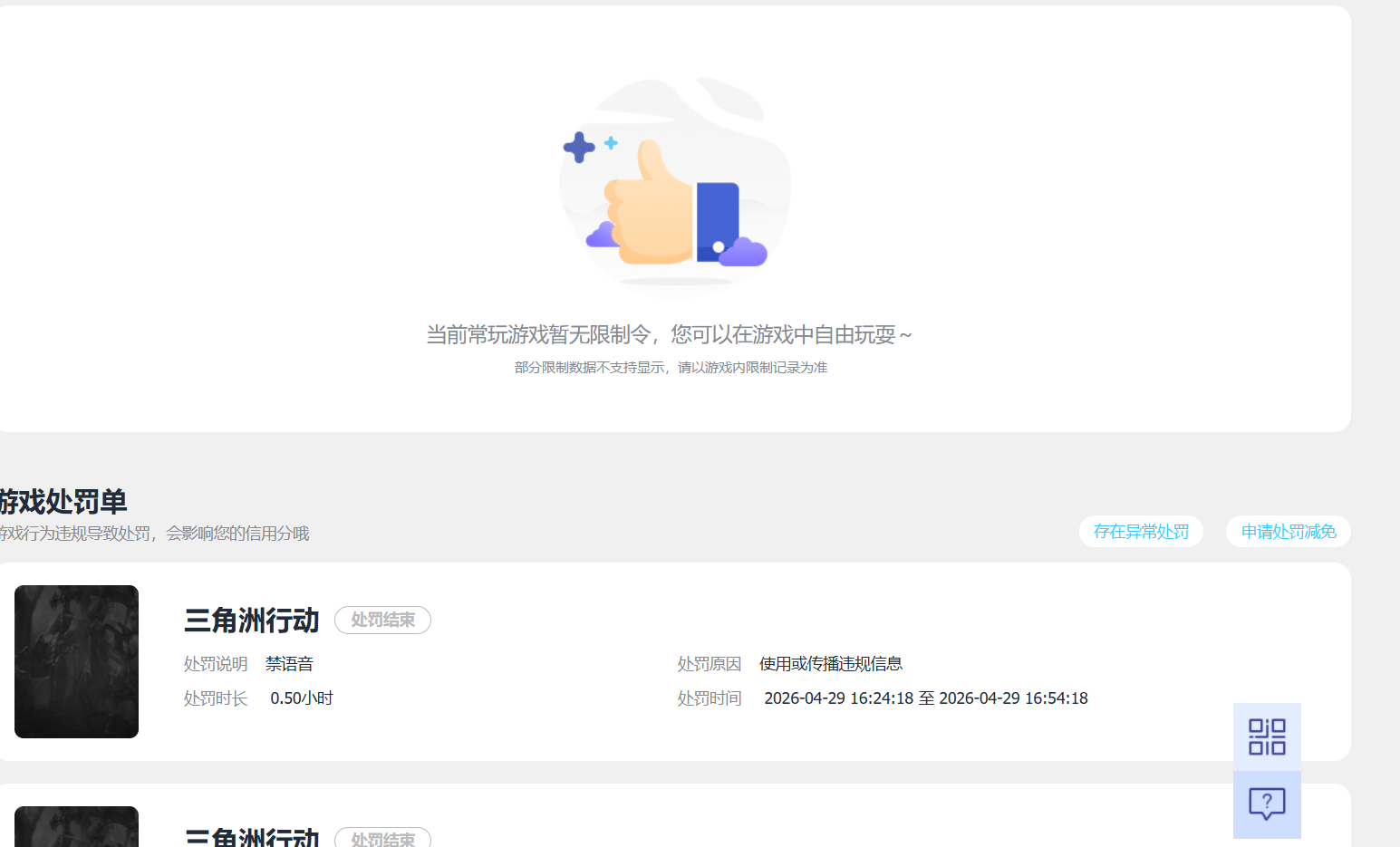Select the 游戏处罚单 heading
Viewport: 1400px width, 847px height.
click(63, 501)
